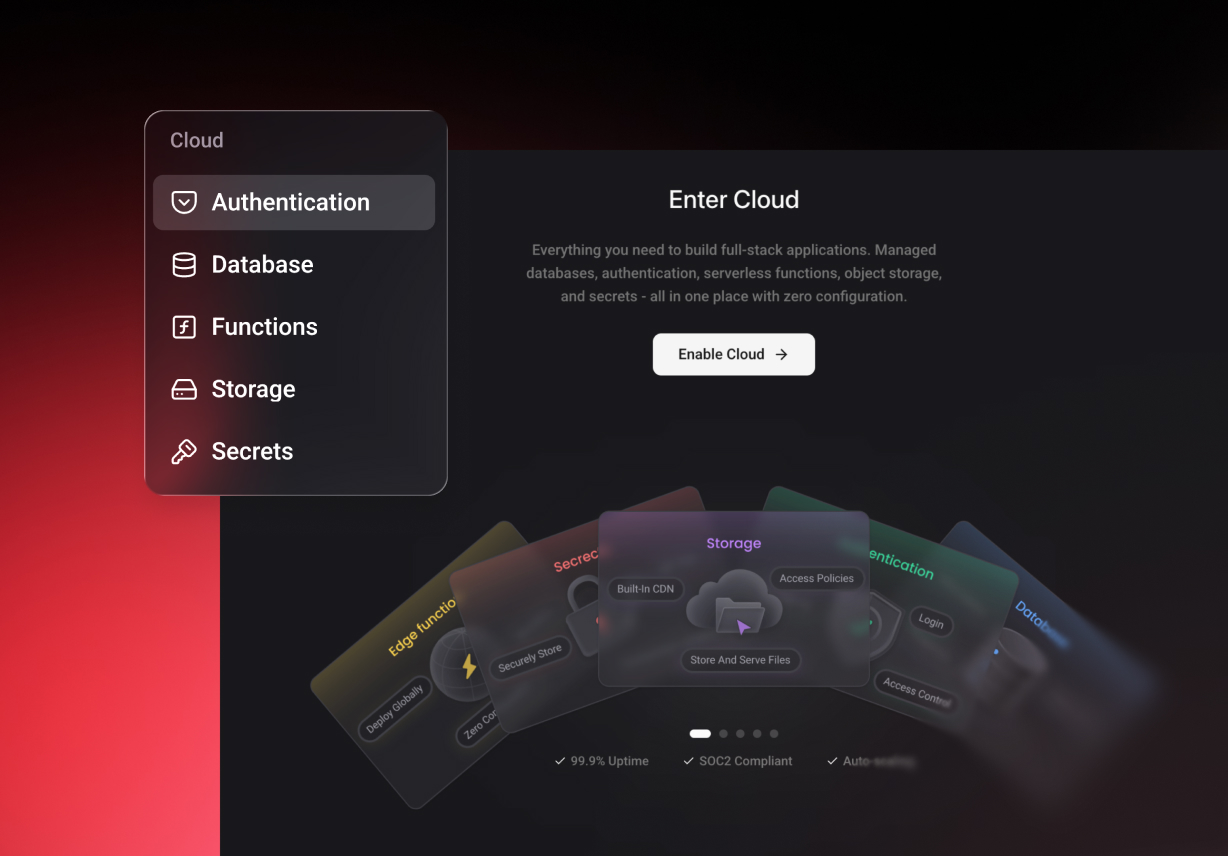Click the checkmark beside SOC2 Compliant

(x=688, y=761)
